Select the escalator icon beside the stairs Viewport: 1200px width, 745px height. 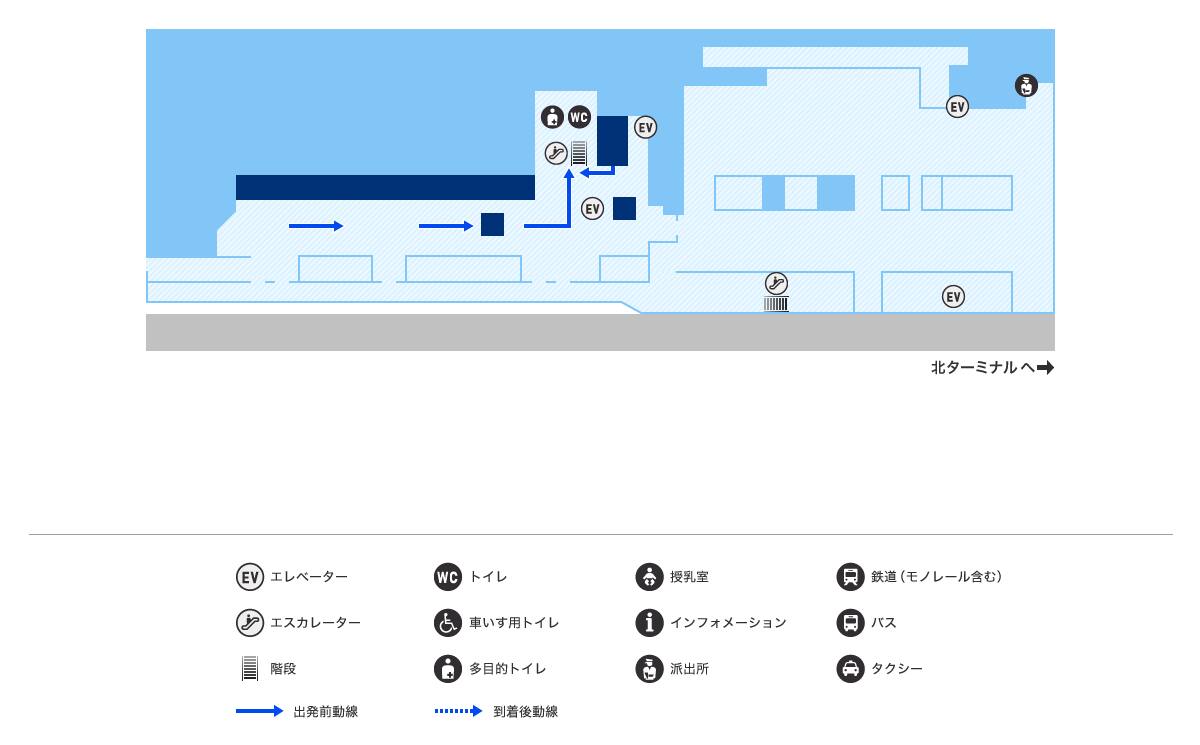point(556,152)
